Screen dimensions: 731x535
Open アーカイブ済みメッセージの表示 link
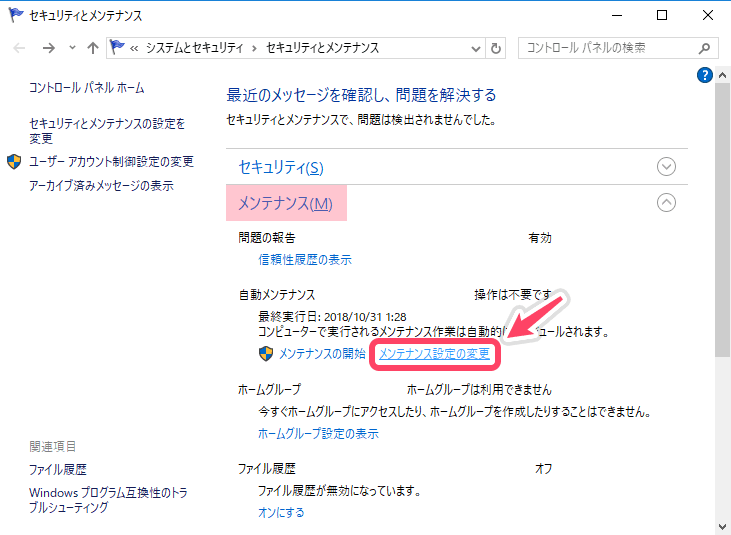click(x=101, y=185)
